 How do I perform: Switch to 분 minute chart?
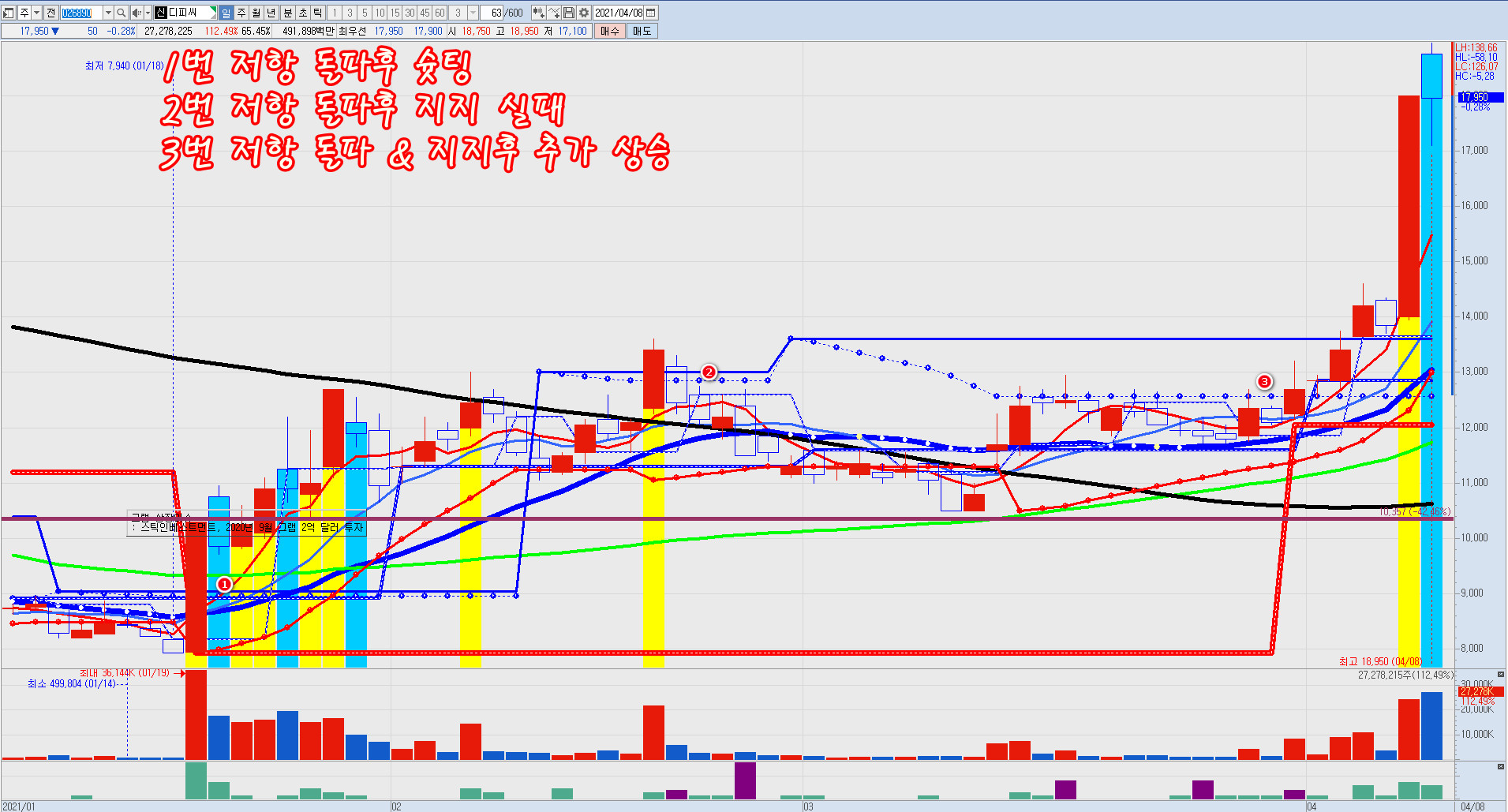point(287,13)
